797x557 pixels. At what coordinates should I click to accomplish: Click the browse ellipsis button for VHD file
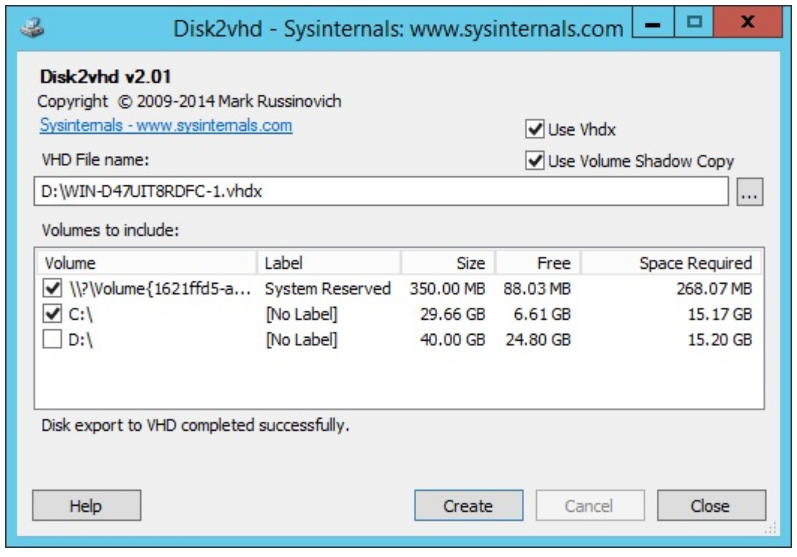[749, 192]
